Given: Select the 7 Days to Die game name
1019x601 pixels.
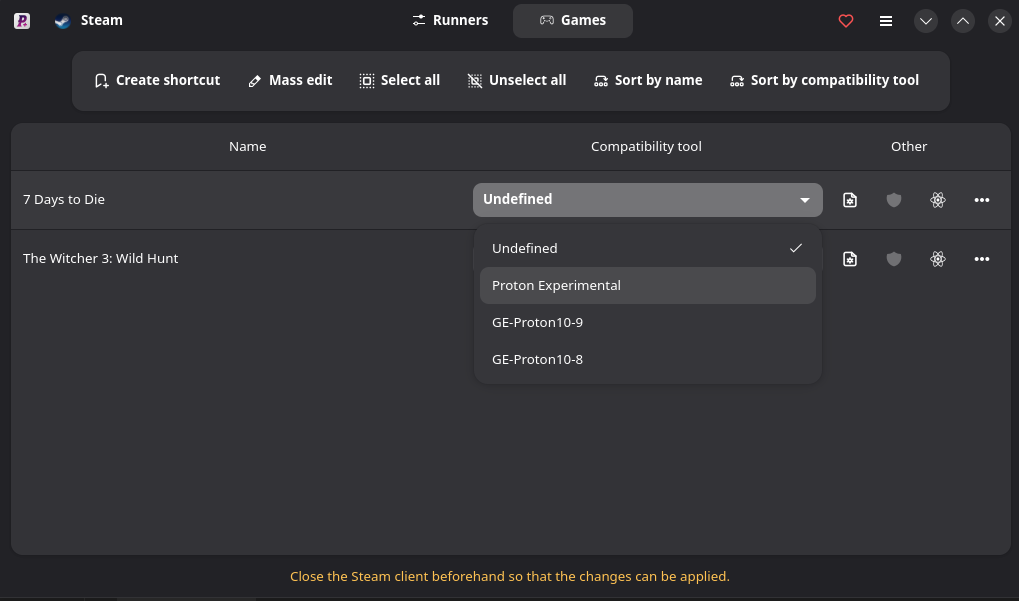Looking at the screenshot, I should pyautogui.click(x=64, y=199).
